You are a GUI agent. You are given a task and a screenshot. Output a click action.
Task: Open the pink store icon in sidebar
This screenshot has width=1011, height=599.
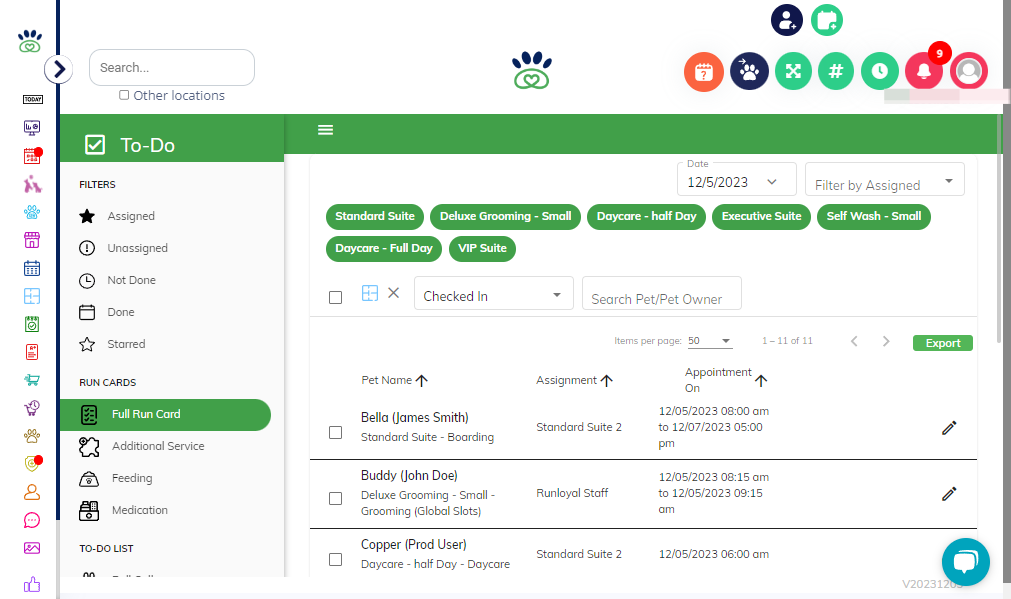tap(32, 240)
